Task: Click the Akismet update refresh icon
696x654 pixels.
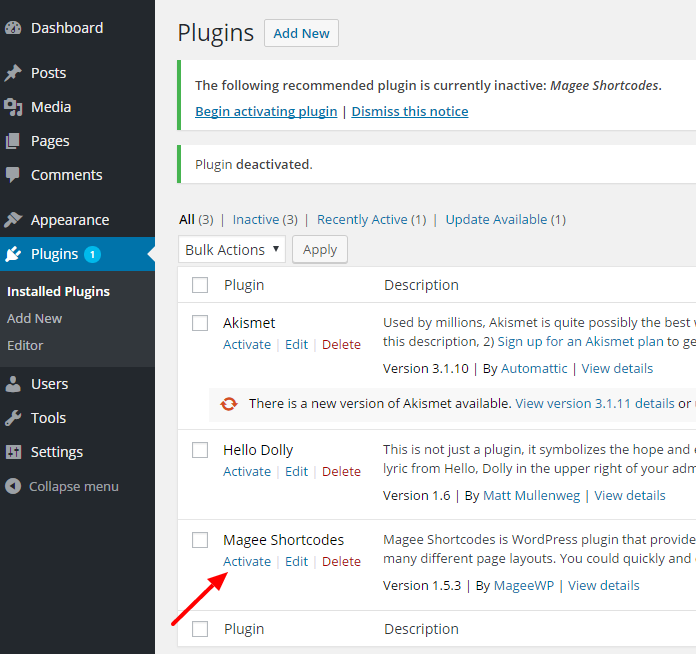Action: click(229, 404)
